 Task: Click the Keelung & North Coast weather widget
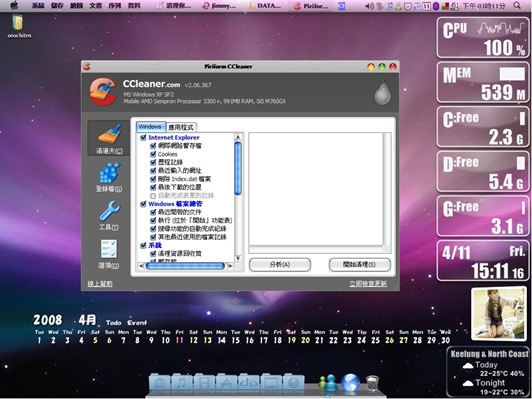coord(489,372)
